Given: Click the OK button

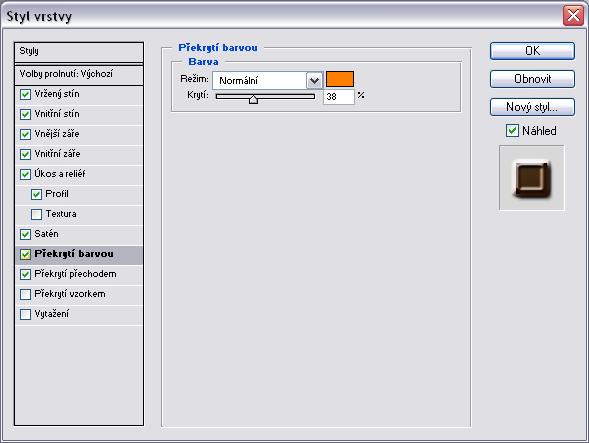Looking at the screenshot, I should coord(532,51).
